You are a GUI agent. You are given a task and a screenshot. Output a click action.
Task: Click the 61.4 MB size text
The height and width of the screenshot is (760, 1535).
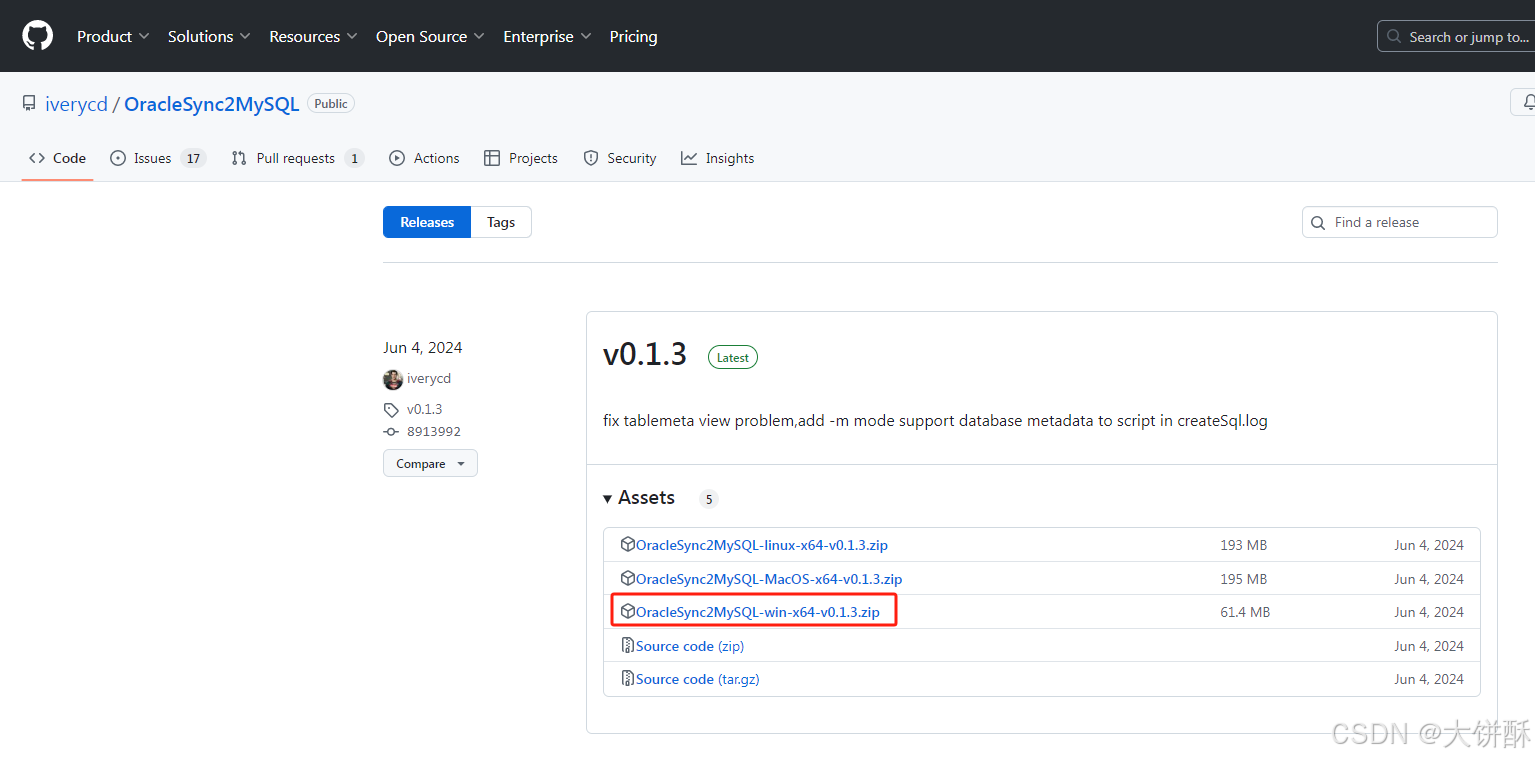coord(1245,612)
